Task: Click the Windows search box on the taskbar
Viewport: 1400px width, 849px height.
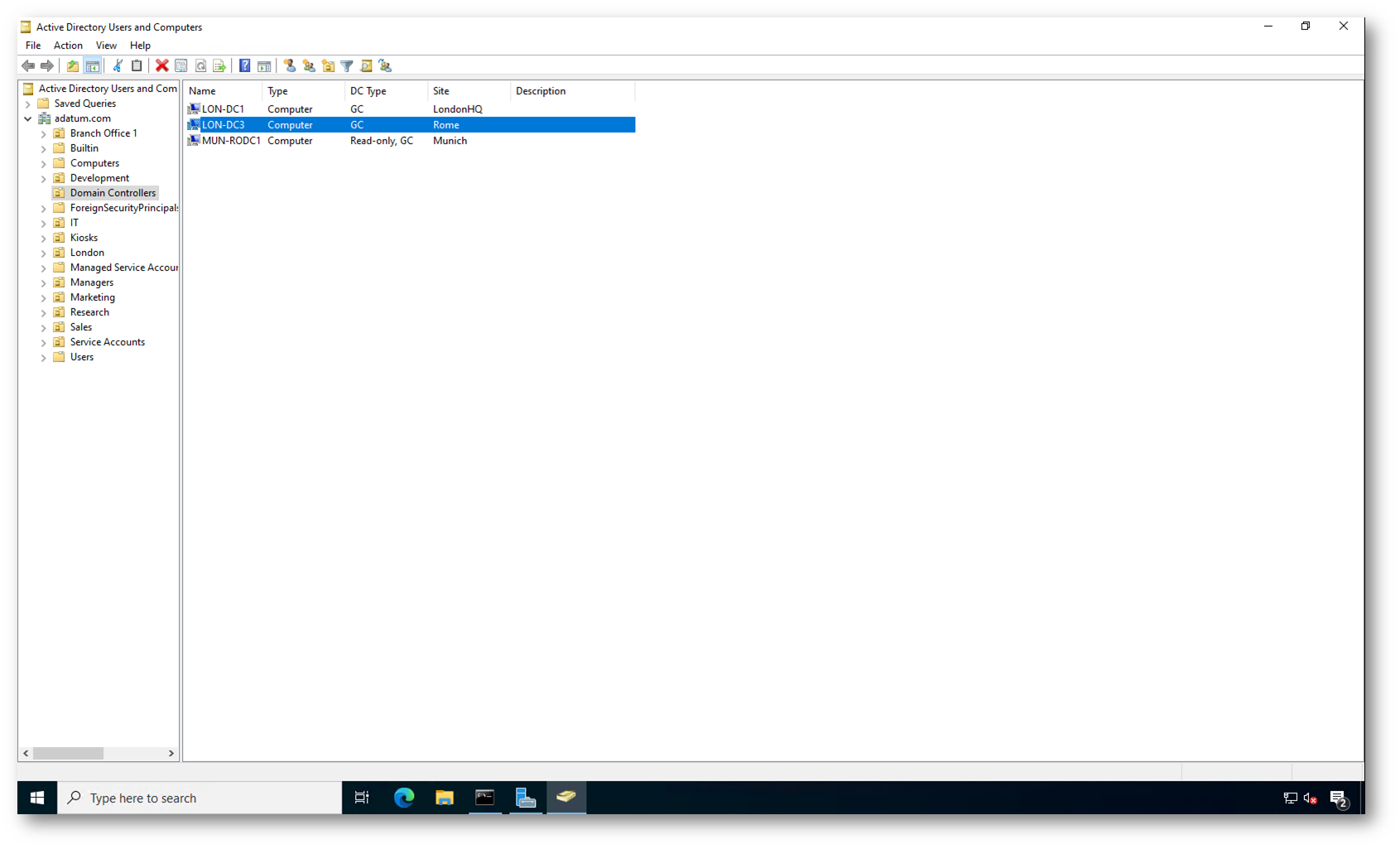Action: point(200,798)
